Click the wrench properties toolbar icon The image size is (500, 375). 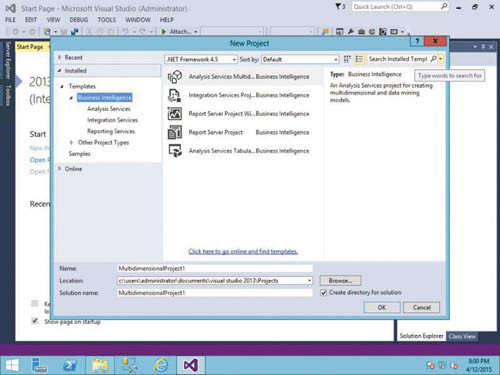(x=351, y=32)
